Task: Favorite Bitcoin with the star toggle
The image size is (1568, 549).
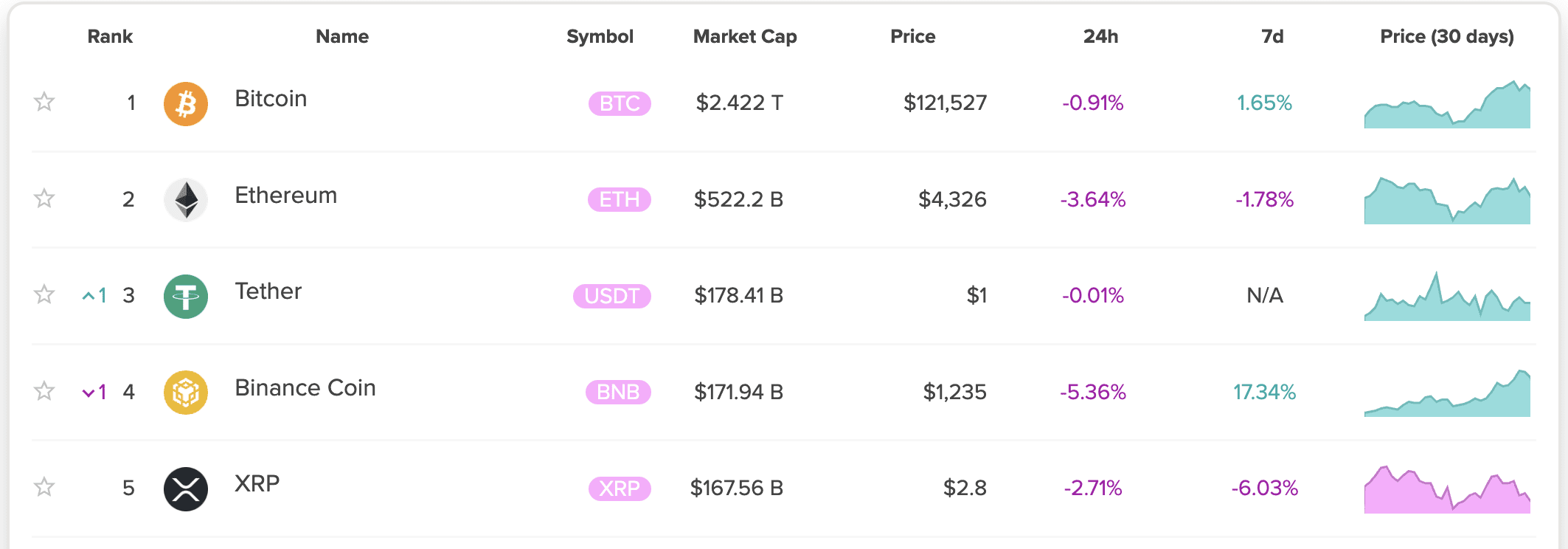Action: (x=44, y=102)
